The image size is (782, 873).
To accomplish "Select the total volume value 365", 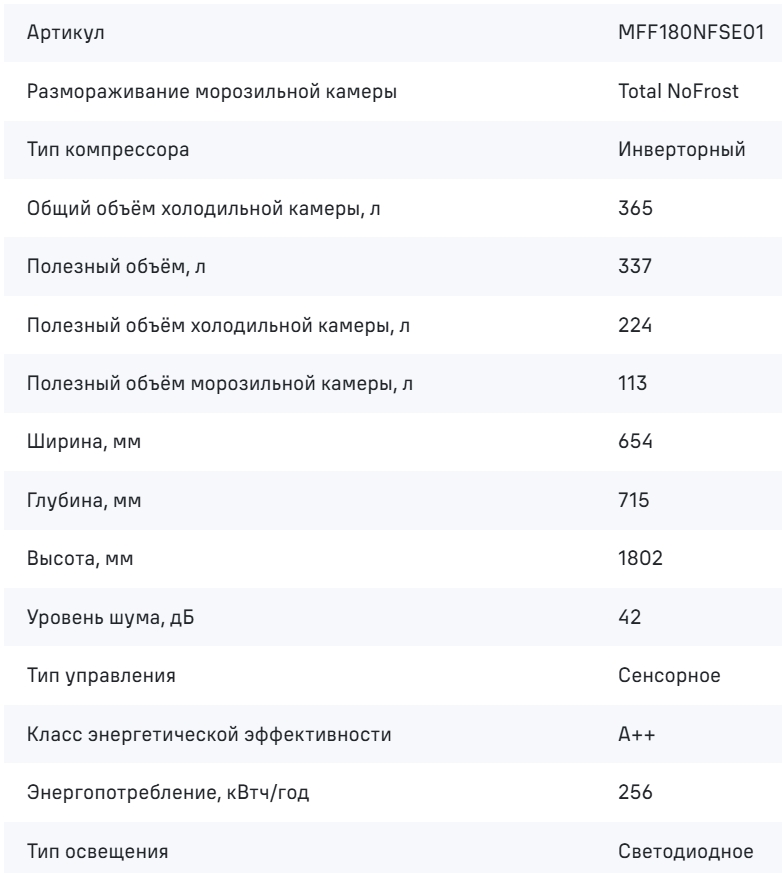I will pos(635,208).
